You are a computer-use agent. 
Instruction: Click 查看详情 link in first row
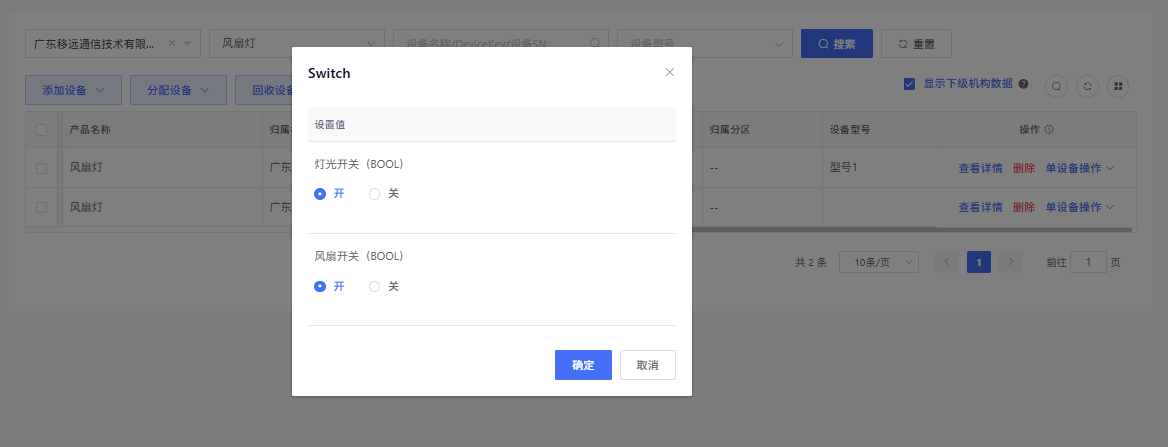980,168
